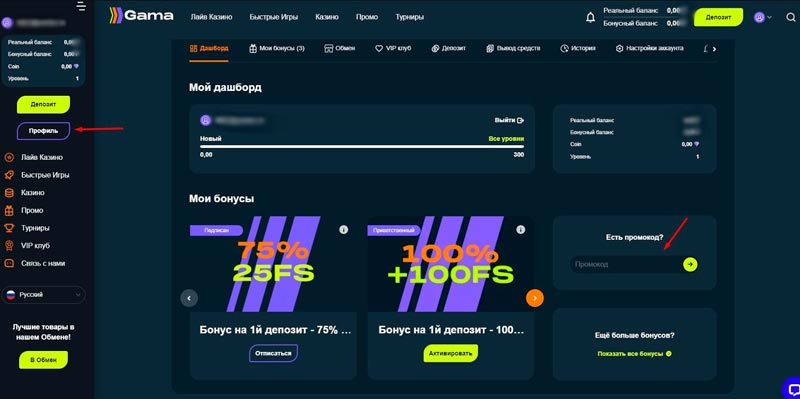Open the user avatar dropdown in header
Image resolution: width=800 pixels, height=399 pixels.
click(763, 17)
